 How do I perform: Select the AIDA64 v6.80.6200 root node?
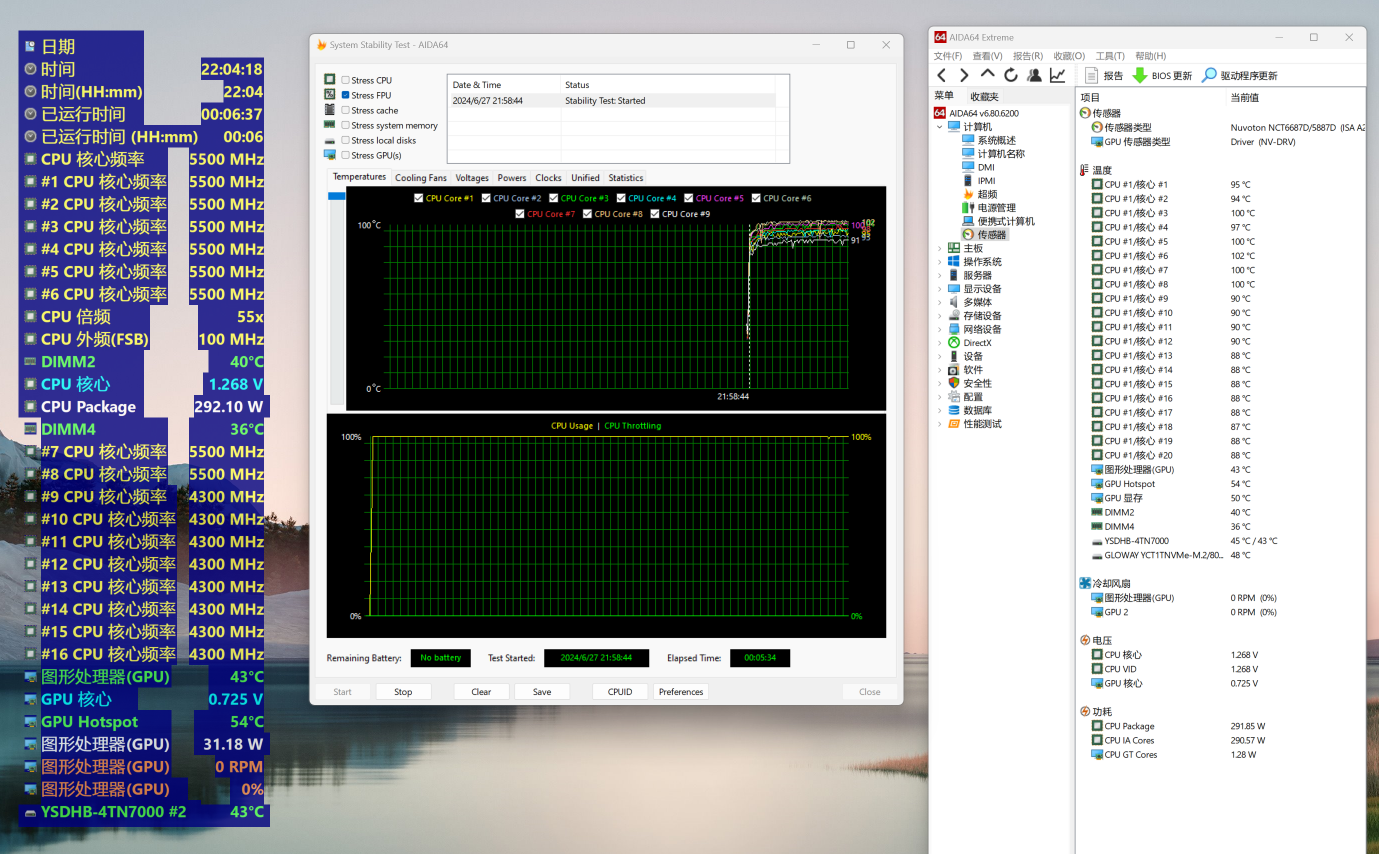click(976, 113)
